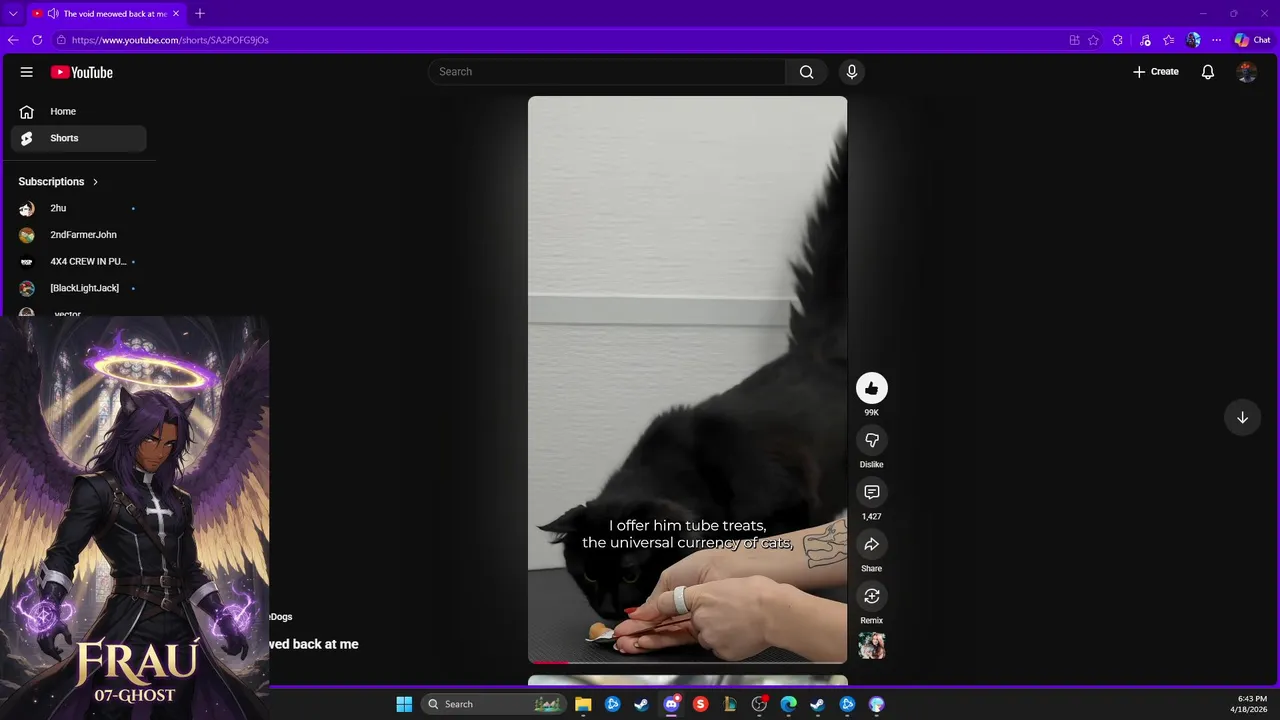The image size is (1280, 720).
Task: Open the 4X4 CREW IN PU... channel
Action: 79,261
